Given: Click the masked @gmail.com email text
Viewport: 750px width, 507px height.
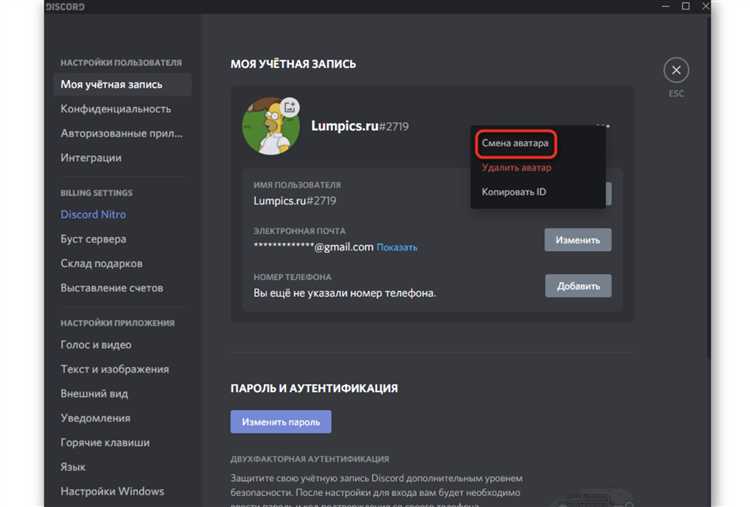Looking at the screenshot, I should pyautogui.click(x=313, y=247).
